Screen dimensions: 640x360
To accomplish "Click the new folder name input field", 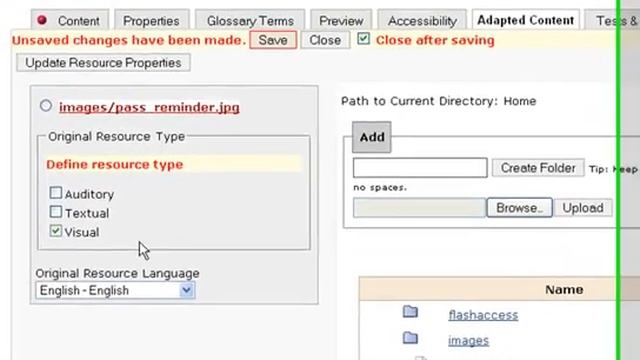I will (x=420, y=168).
